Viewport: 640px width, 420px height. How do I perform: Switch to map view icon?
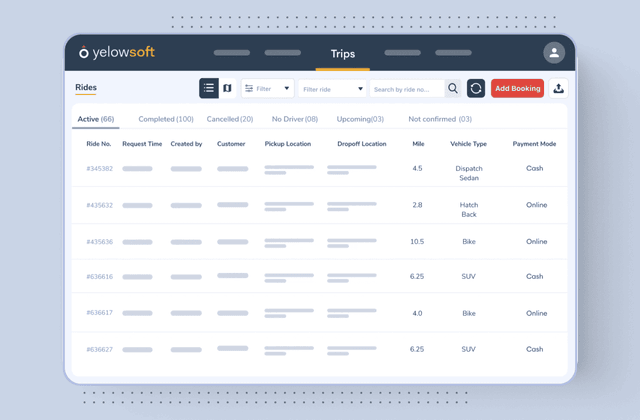pyautogui.click(x=227, y=89)
